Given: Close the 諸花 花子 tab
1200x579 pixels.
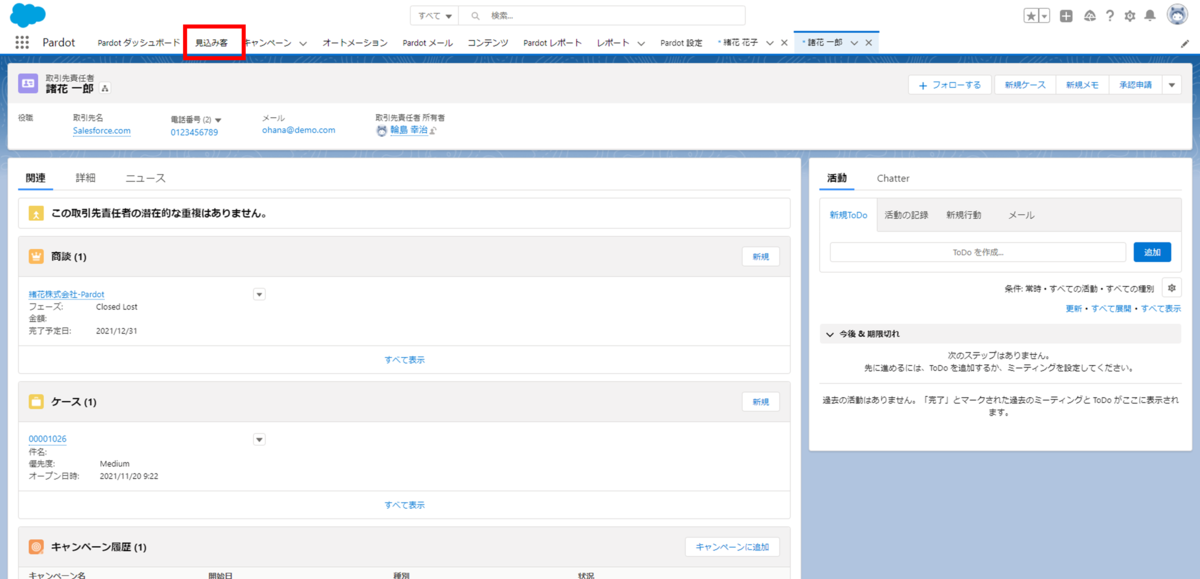Looking at the screenshot, I should (784, 43).
